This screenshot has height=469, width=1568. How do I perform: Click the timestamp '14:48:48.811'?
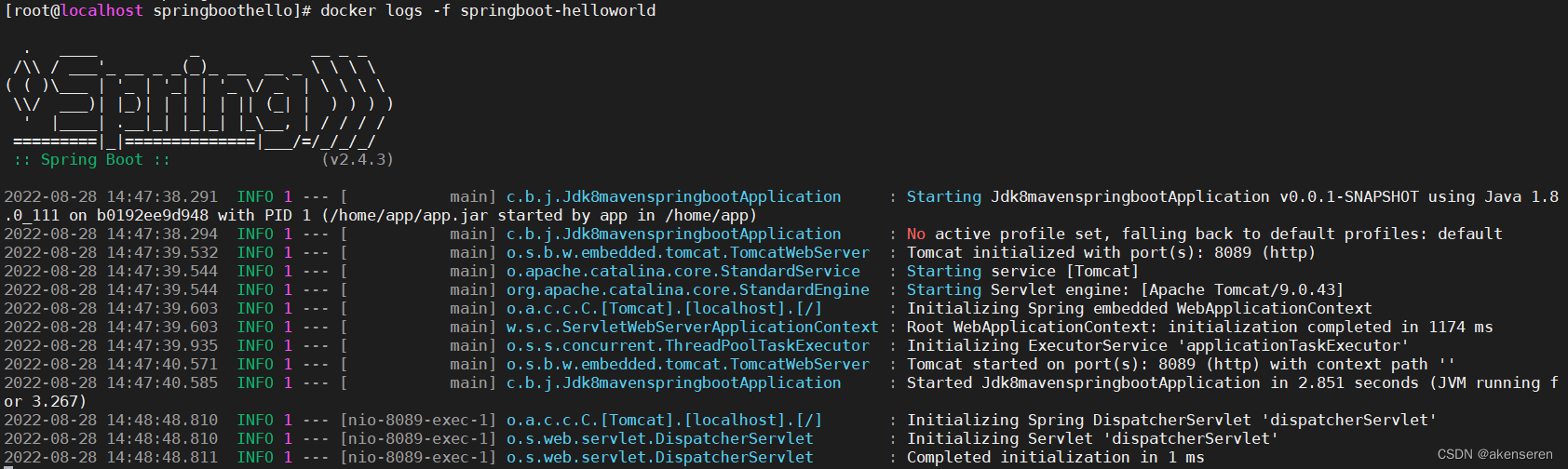coord(162,458)
